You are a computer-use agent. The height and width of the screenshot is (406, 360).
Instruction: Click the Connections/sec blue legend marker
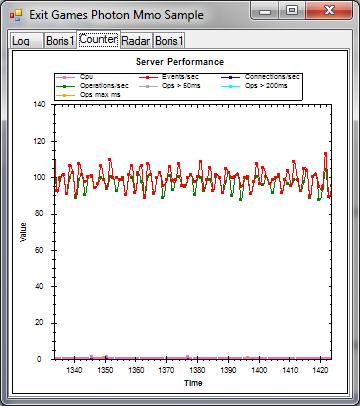coord(231,77)
